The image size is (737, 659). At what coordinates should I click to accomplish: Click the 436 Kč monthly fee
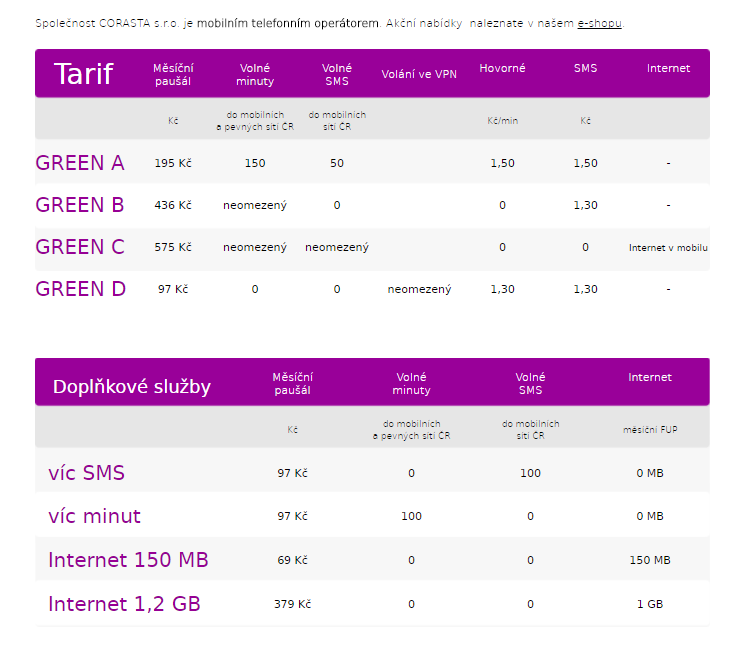[173, 205]
